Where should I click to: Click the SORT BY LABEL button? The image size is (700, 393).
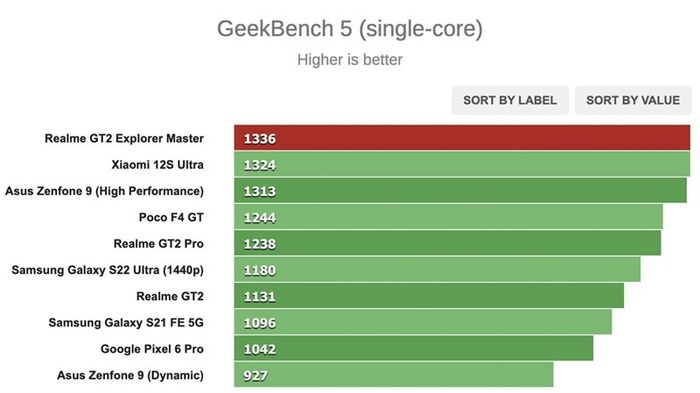[510, 100]
